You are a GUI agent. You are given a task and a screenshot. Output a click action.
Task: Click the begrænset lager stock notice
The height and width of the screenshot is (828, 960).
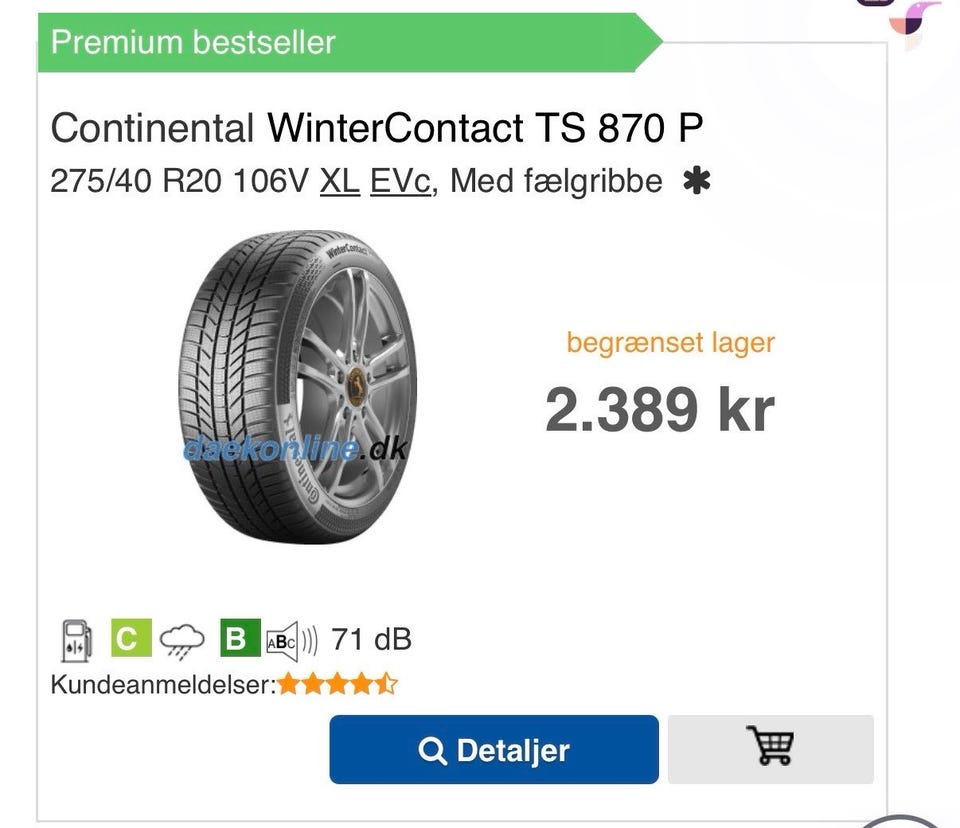[x=670, y=343]
